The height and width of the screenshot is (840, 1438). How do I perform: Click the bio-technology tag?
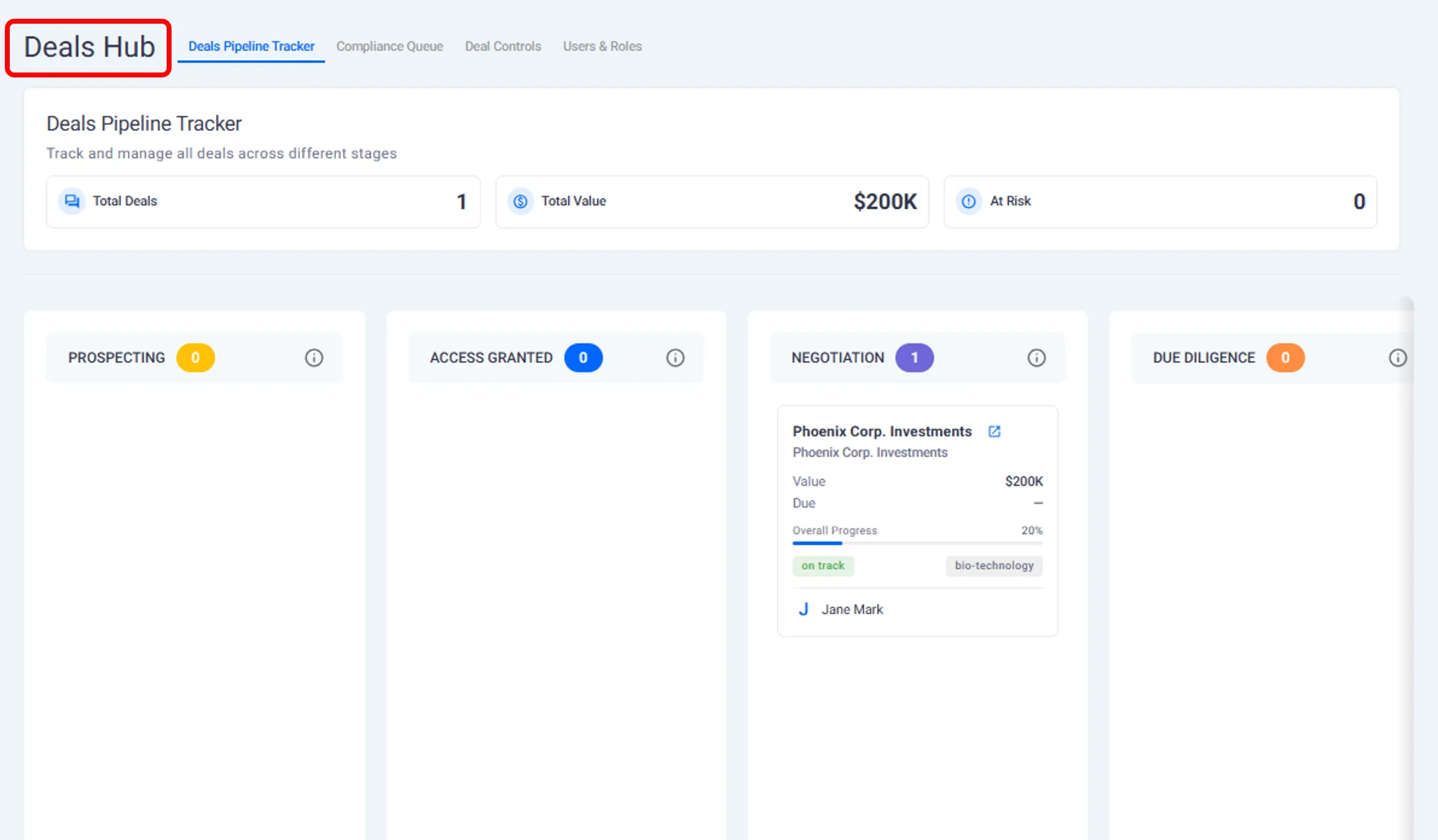point(994,565)
